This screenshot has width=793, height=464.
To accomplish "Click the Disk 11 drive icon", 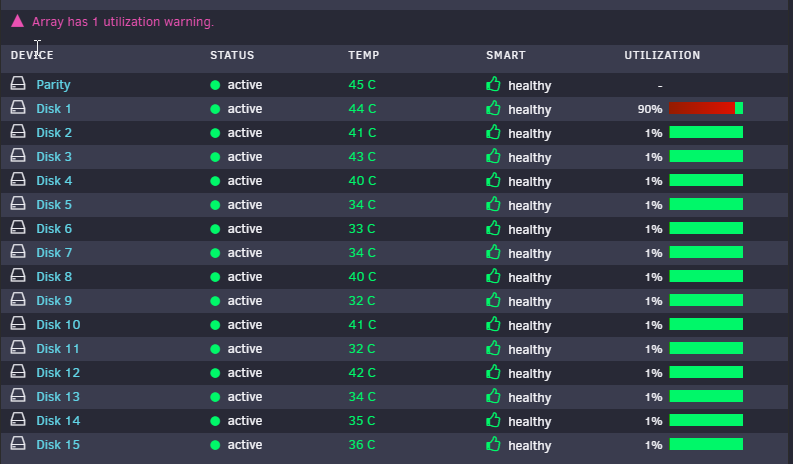I will (18, 348).
